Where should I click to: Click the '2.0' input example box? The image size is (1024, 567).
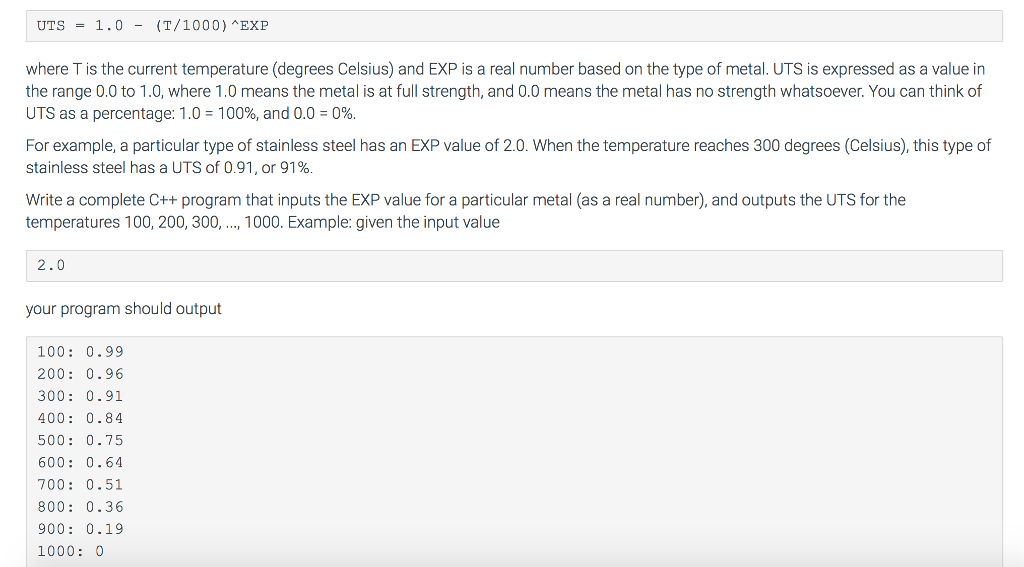tap(513, 265)
